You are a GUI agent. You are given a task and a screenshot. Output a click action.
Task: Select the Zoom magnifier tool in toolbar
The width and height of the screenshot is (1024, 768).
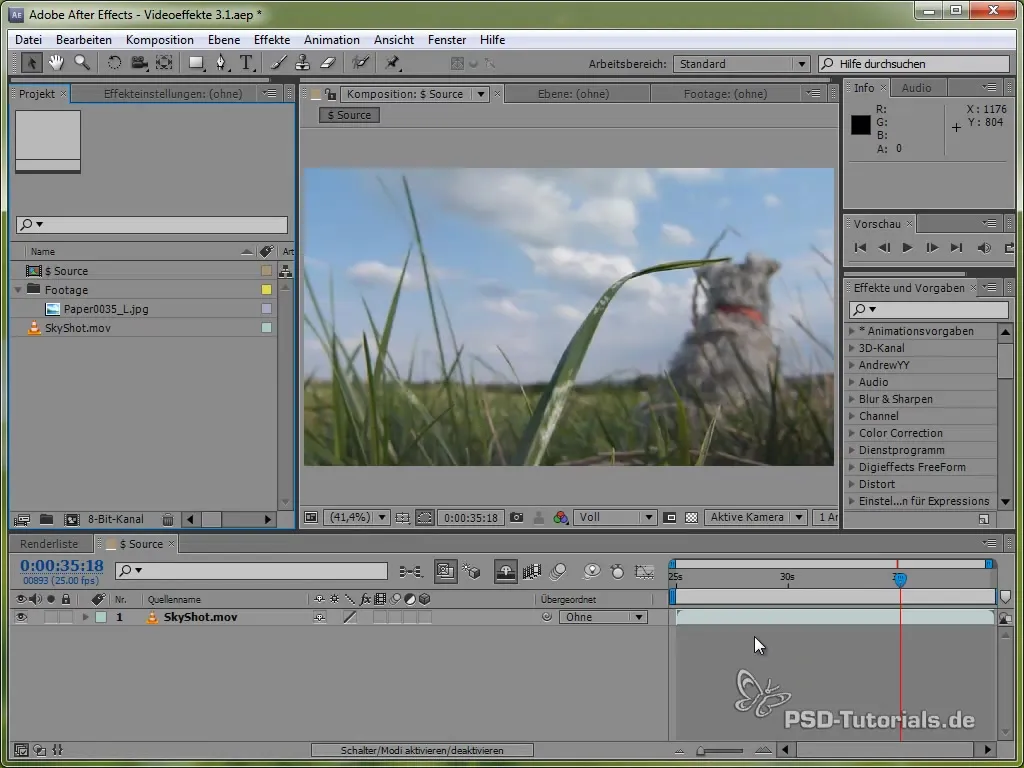tap(82, 63)
